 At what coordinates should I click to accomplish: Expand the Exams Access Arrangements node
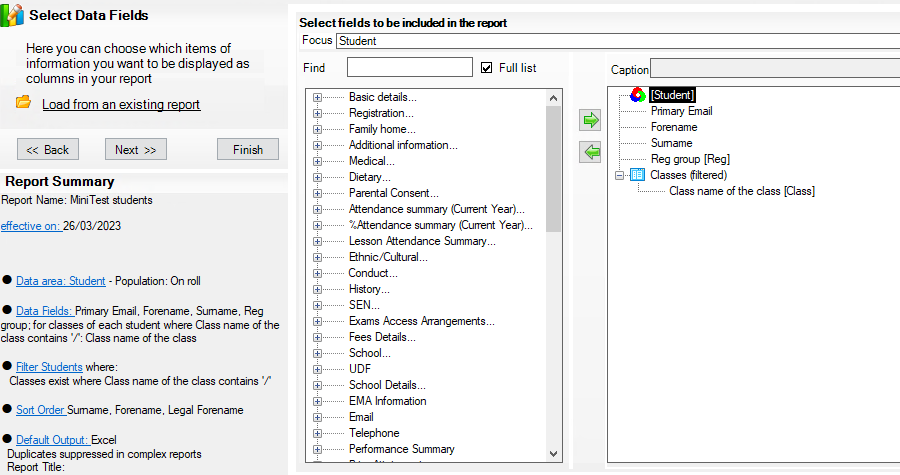pyautogui.click(x=317, y=322)
